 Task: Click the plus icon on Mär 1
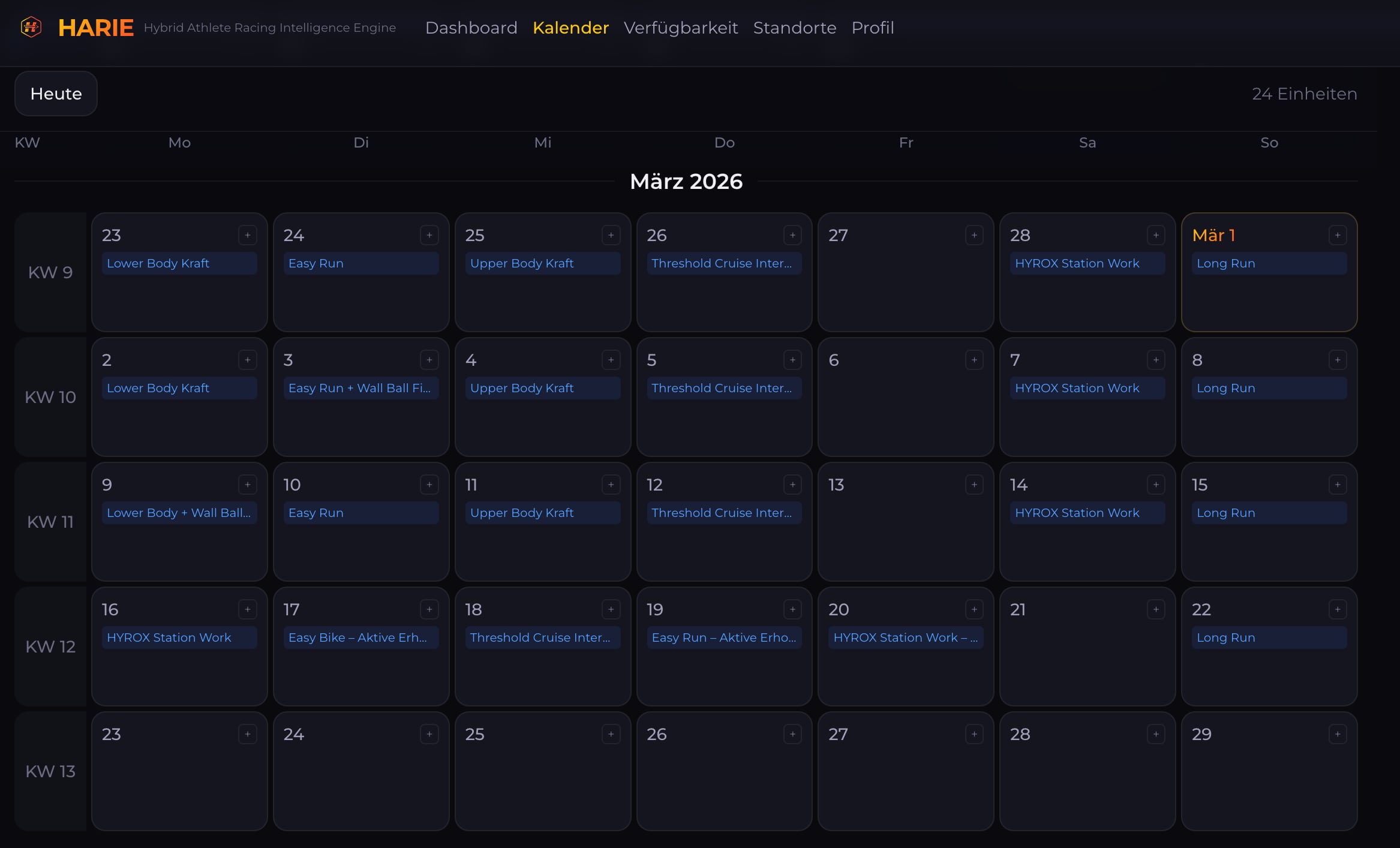(x=1337, y=235)
